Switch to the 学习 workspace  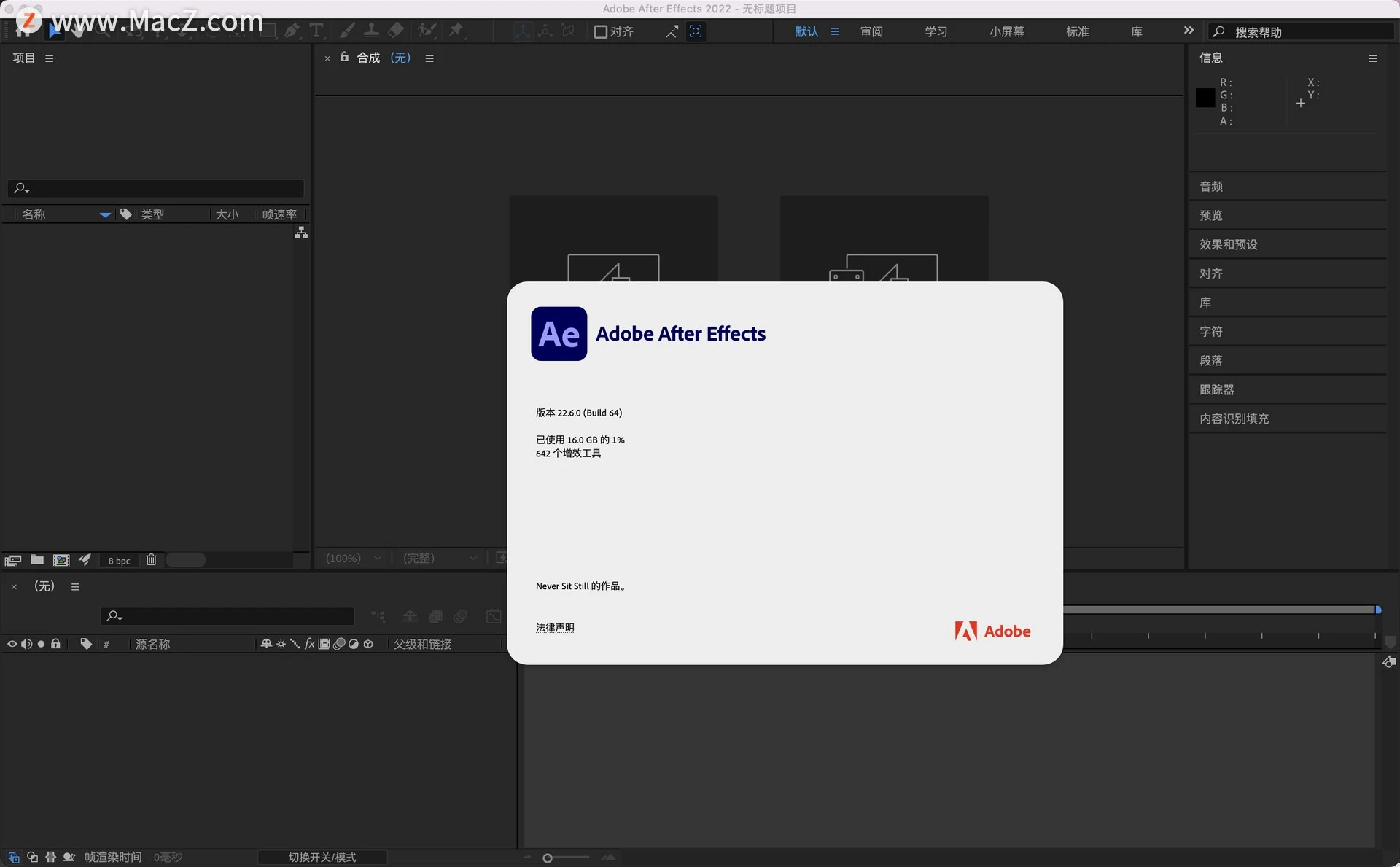point(936,31)
